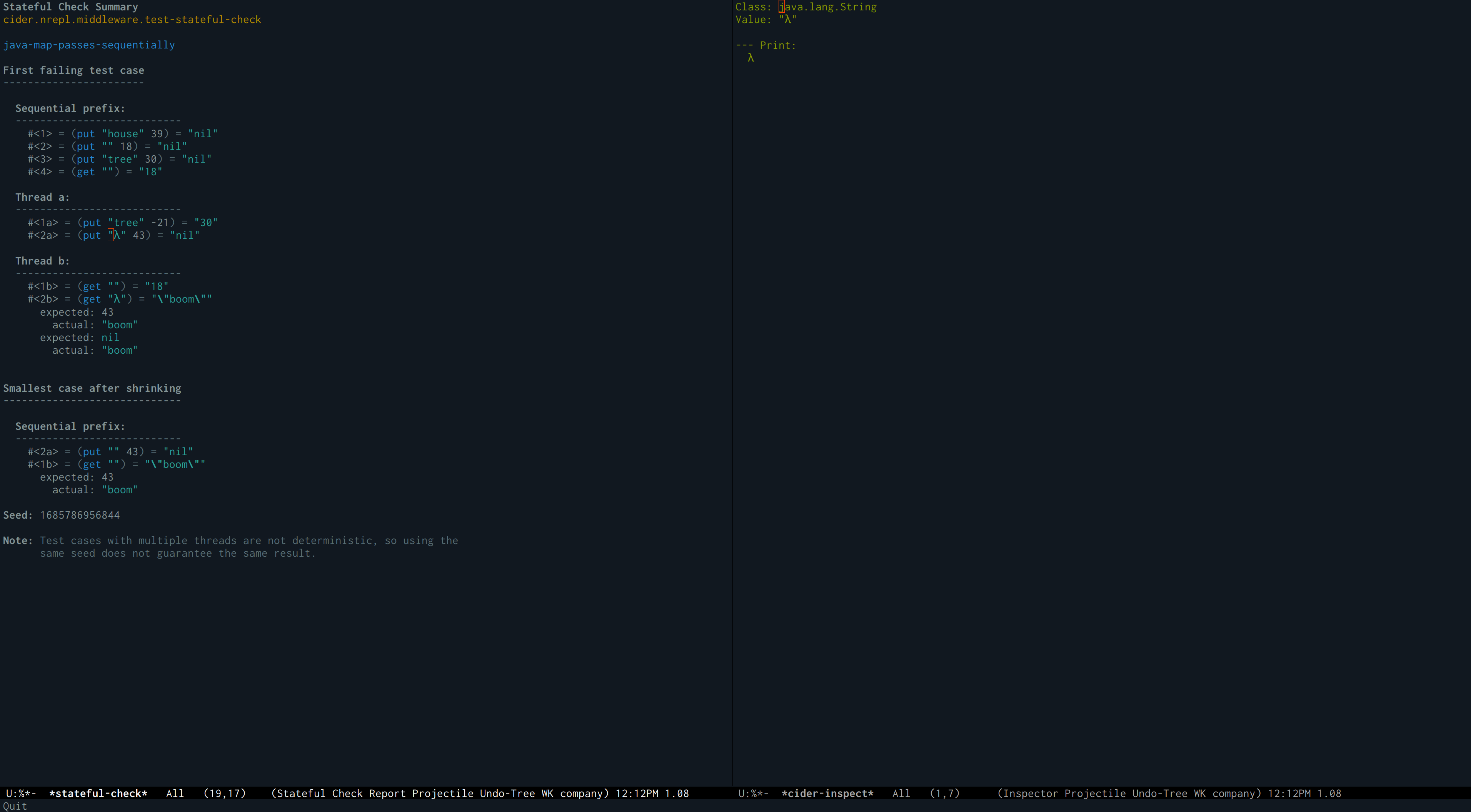The height and width of the screenshot is (812, 1471).
Task: Click the result "30" of command #<1a>
Action: [x=205, y=223]
